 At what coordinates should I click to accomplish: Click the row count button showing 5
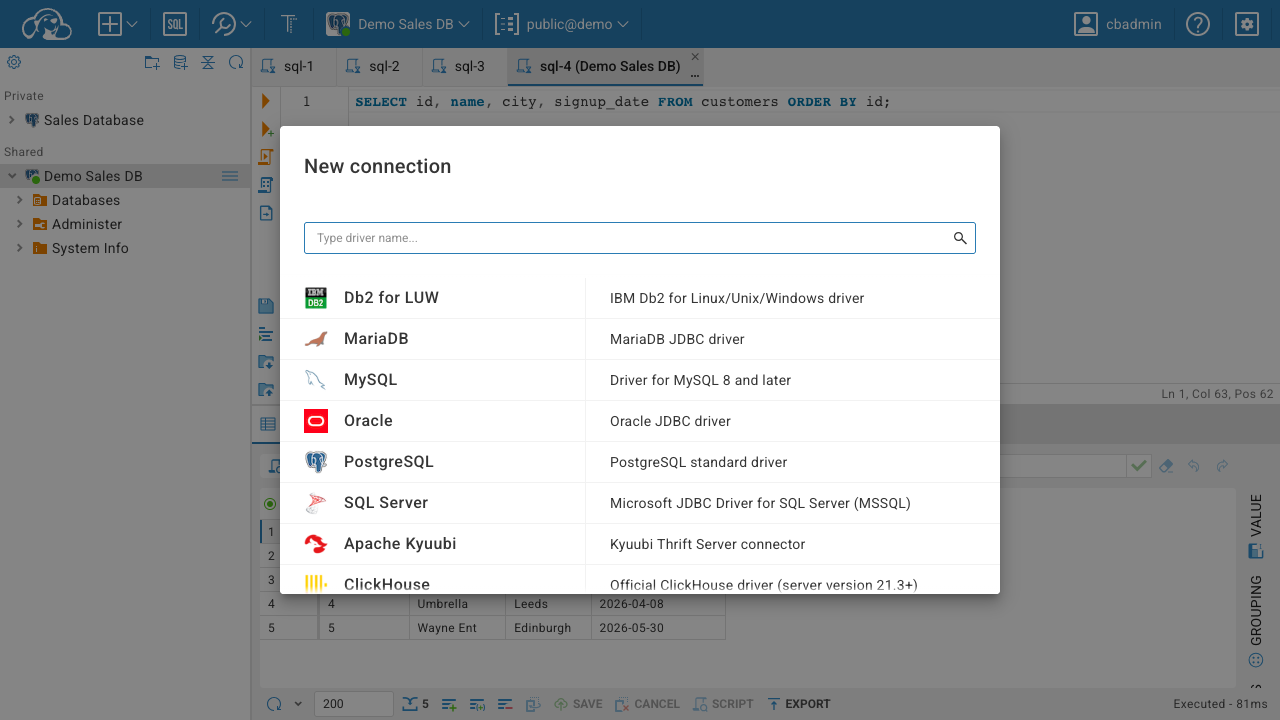coord(416,704)
